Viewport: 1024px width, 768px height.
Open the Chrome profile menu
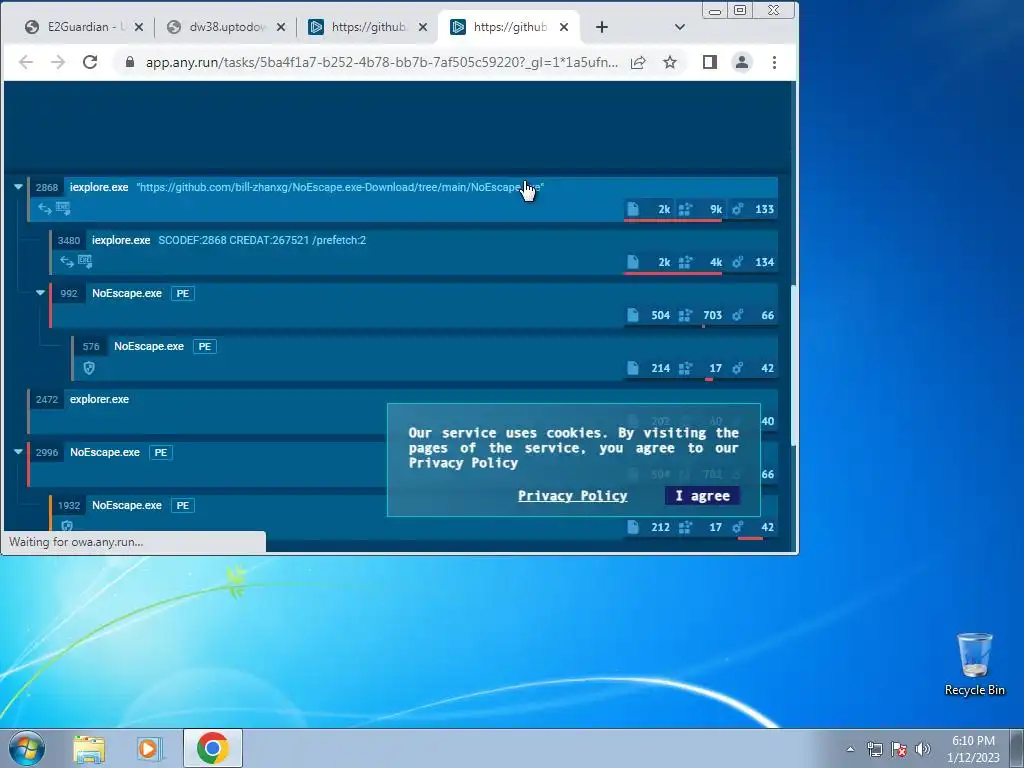742,62
